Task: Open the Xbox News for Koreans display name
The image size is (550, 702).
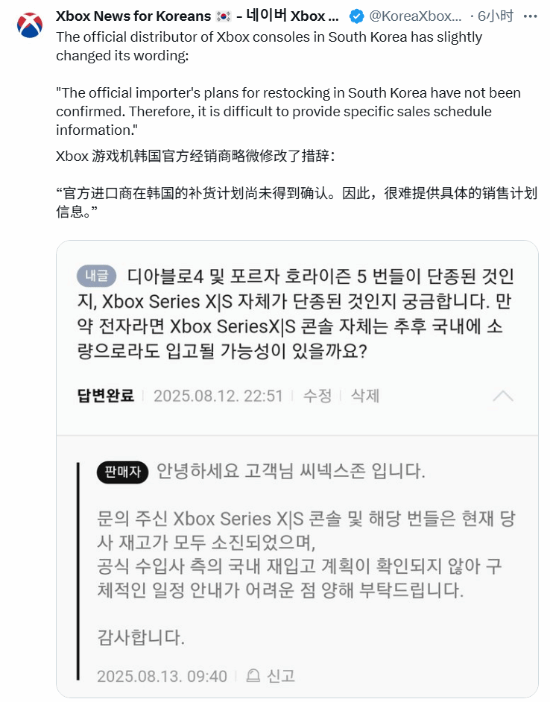Action: tap(133, 16)
